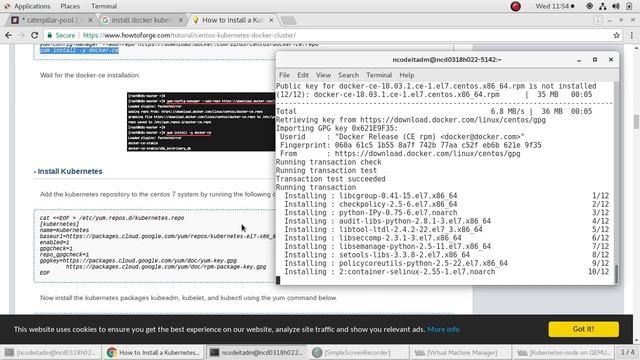Close the How to Install a Kub tab
640x360 pixels.
(x=271, y=20)
